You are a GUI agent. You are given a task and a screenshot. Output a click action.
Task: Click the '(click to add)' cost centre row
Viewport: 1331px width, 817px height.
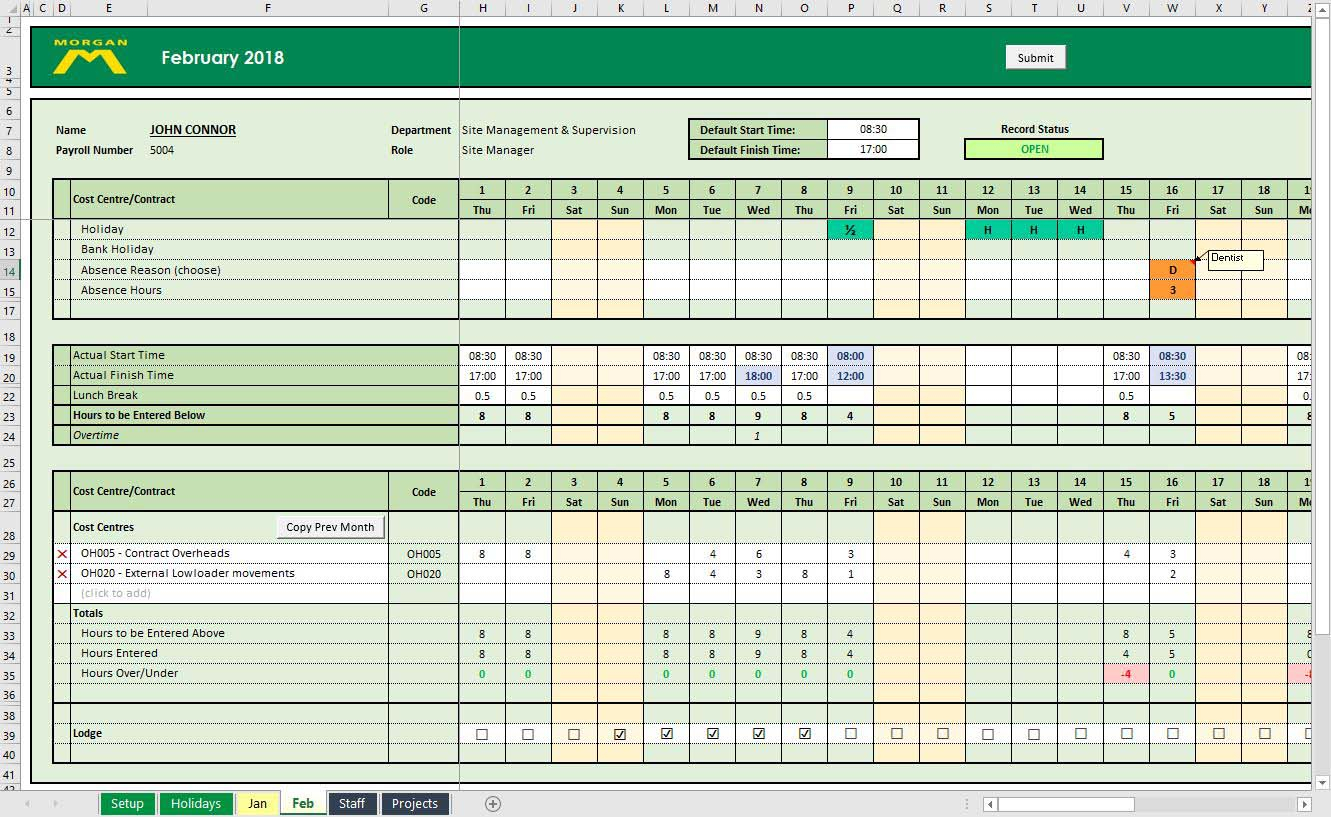[x=230, y=594]
